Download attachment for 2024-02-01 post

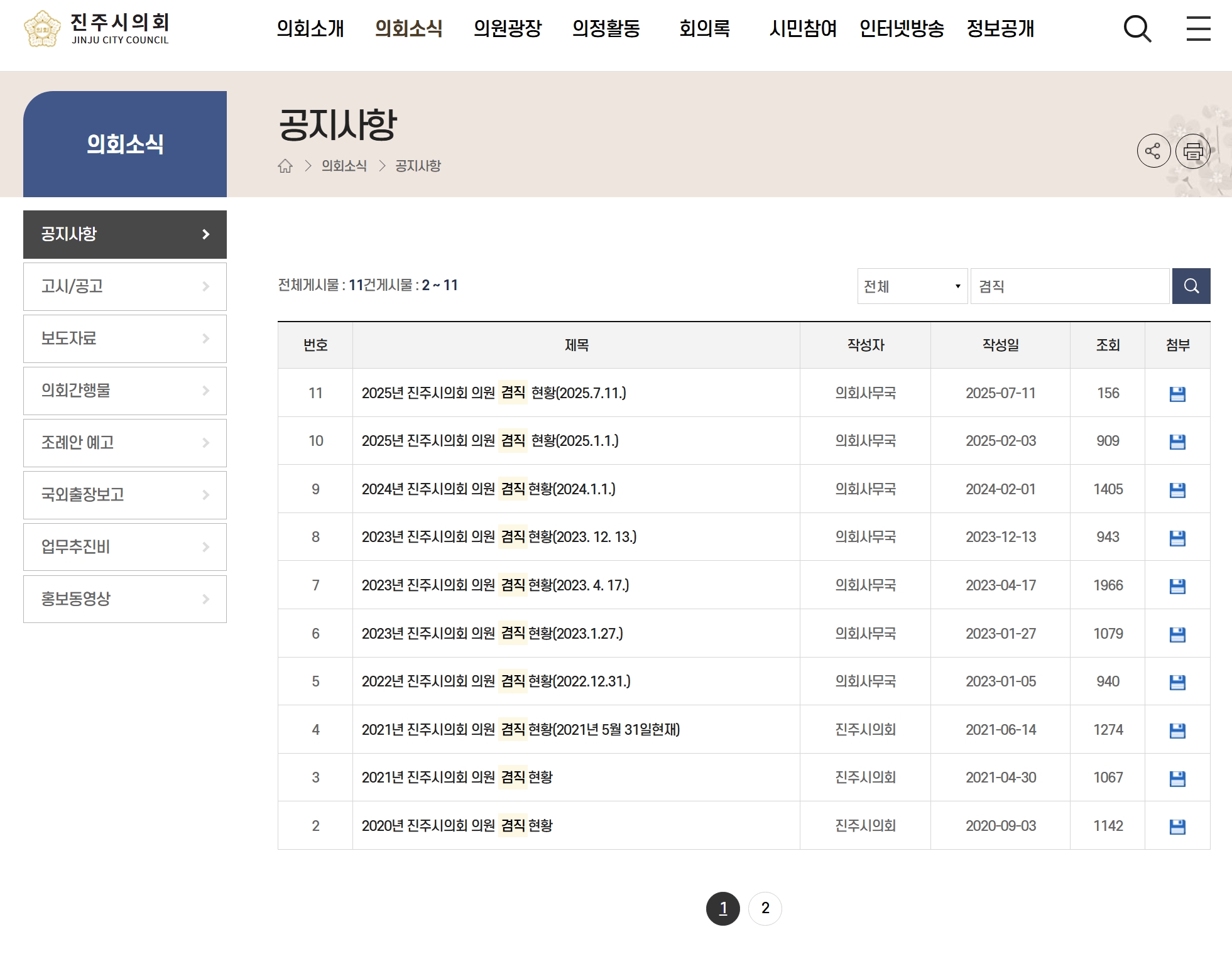tap(1177, 490)
